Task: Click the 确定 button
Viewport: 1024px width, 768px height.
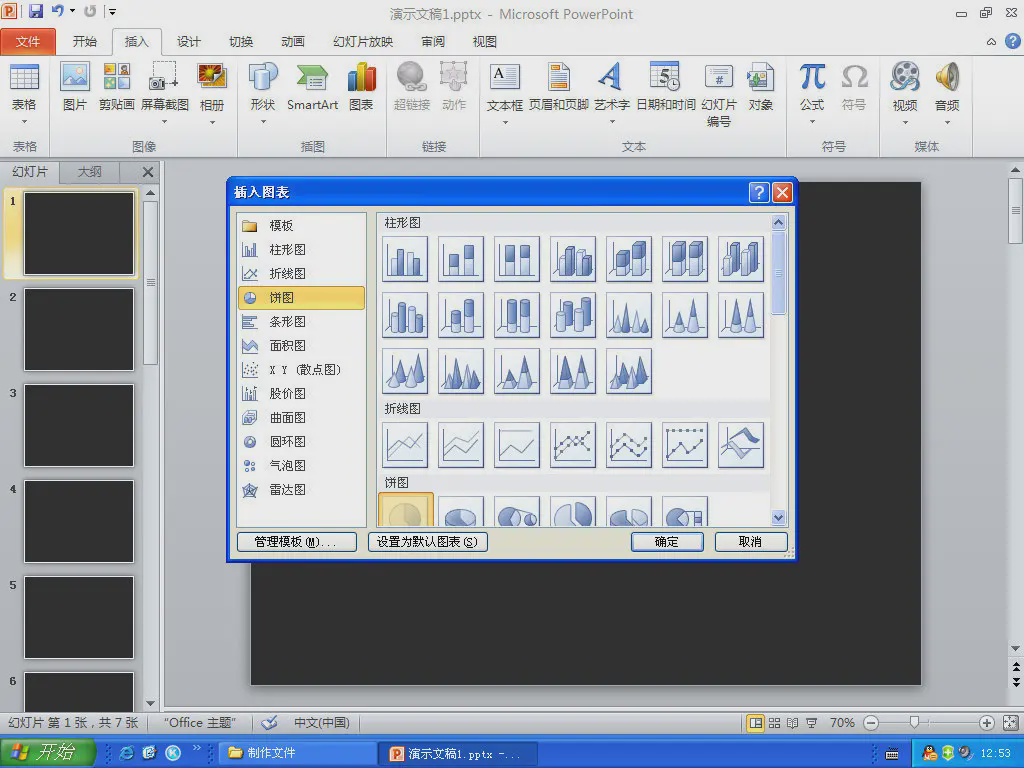Action: tap(667, 542)
